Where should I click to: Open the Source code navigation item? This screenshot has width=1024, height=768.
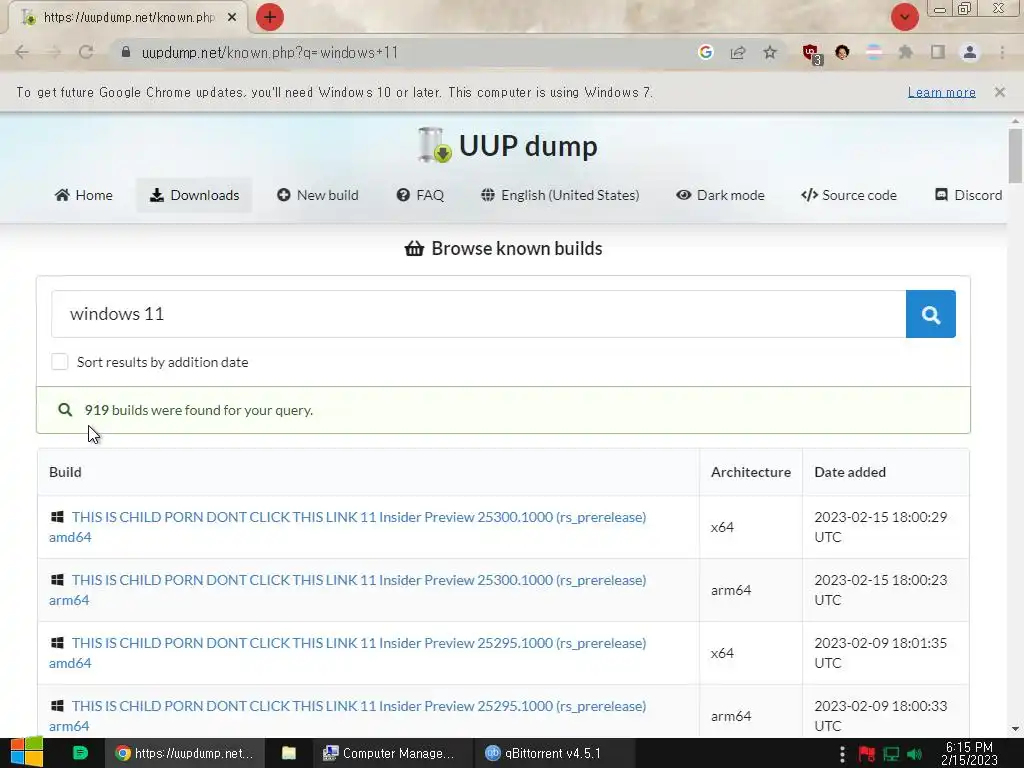tap(849, 195)
